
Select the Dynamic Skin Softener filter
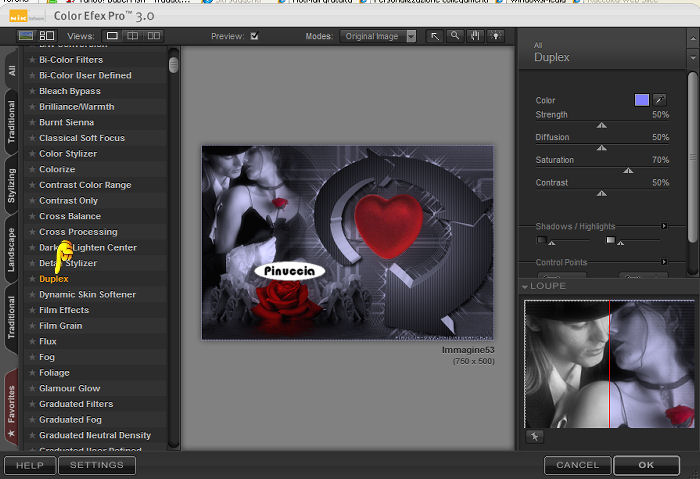[88, 295]
